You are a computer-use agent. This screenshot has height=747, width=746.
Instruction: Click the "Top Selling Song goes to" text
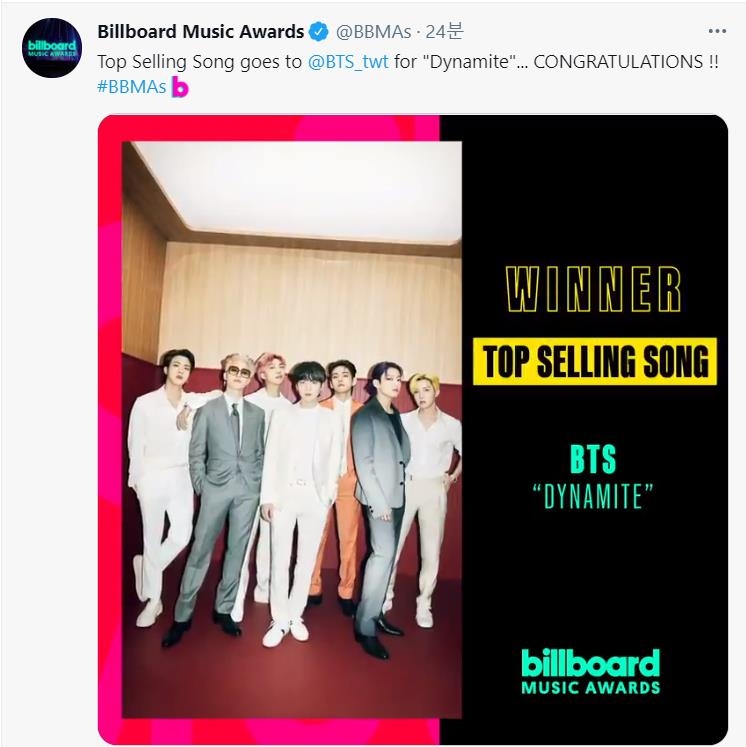point(199,61)
